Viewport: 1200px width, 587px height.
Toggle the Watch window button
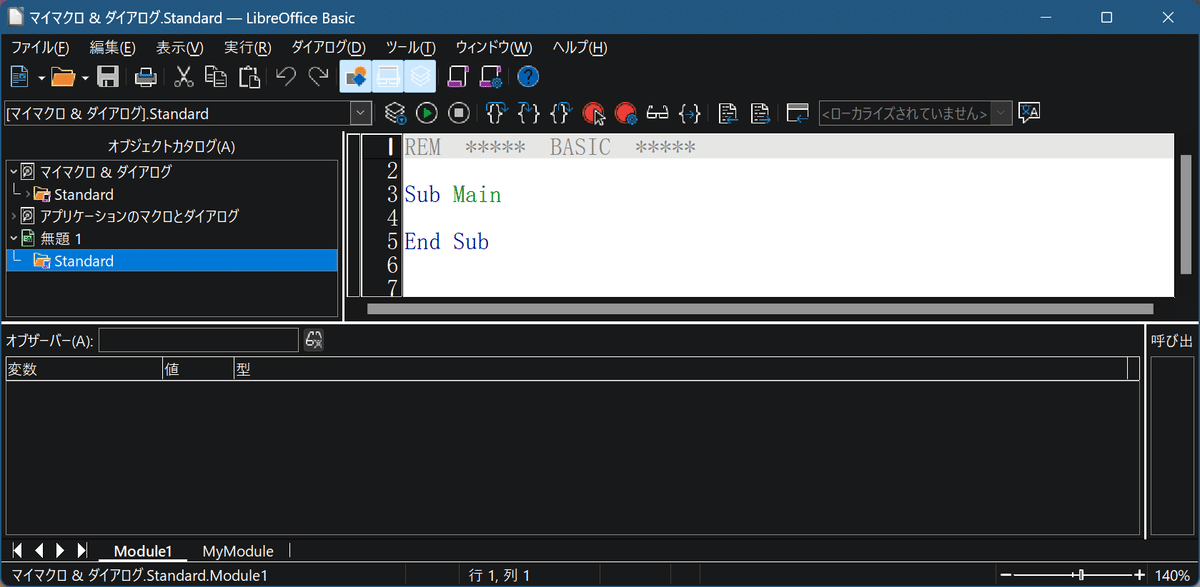click(389, 76)
